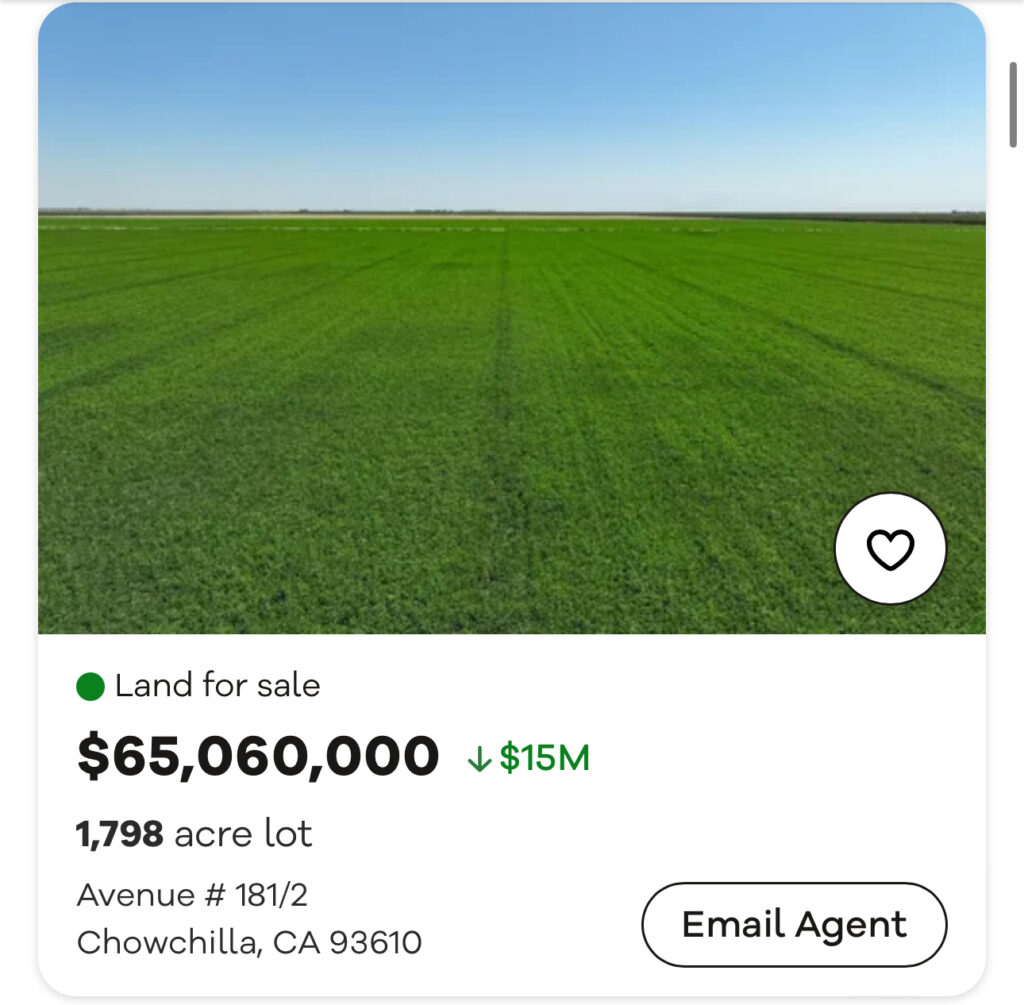
Task: Click Chowchilla, CA 93610 location line
Action: pos(249,942)
